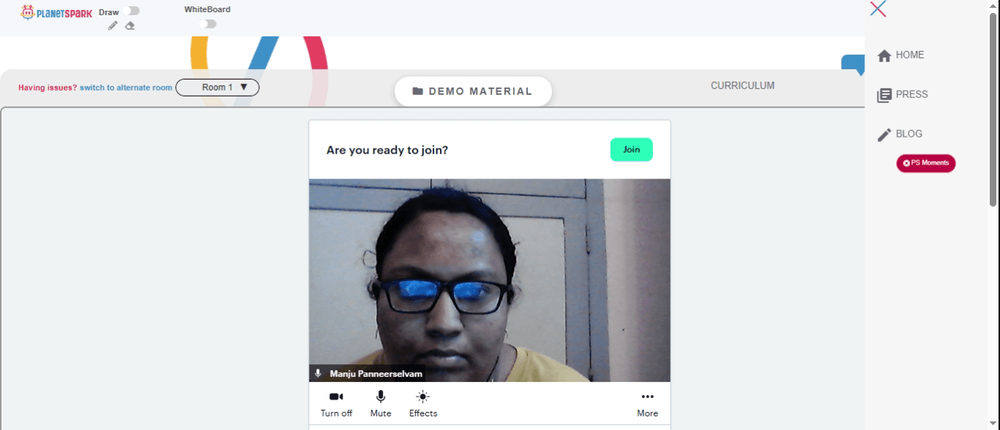Click the home icon in sidebar
This screenshot has width=1000, height=430.
(884, 56)
